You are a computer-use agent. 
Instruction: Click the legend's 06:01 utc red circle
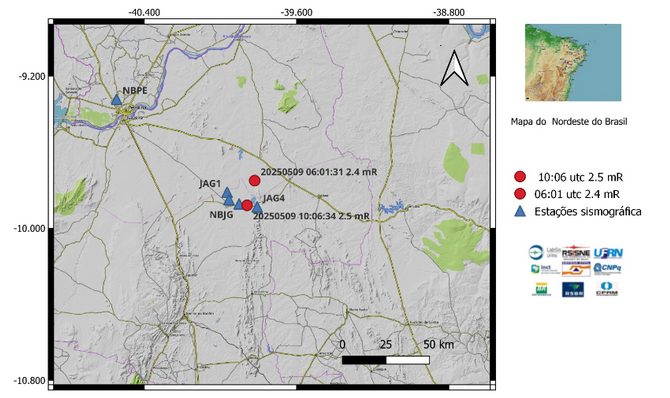point(520,194)
